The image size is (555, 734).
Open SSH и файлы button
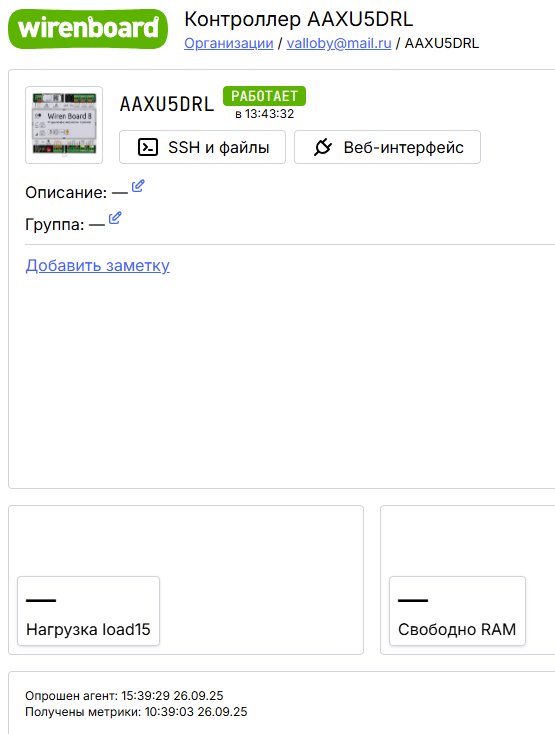click(202, 147)
